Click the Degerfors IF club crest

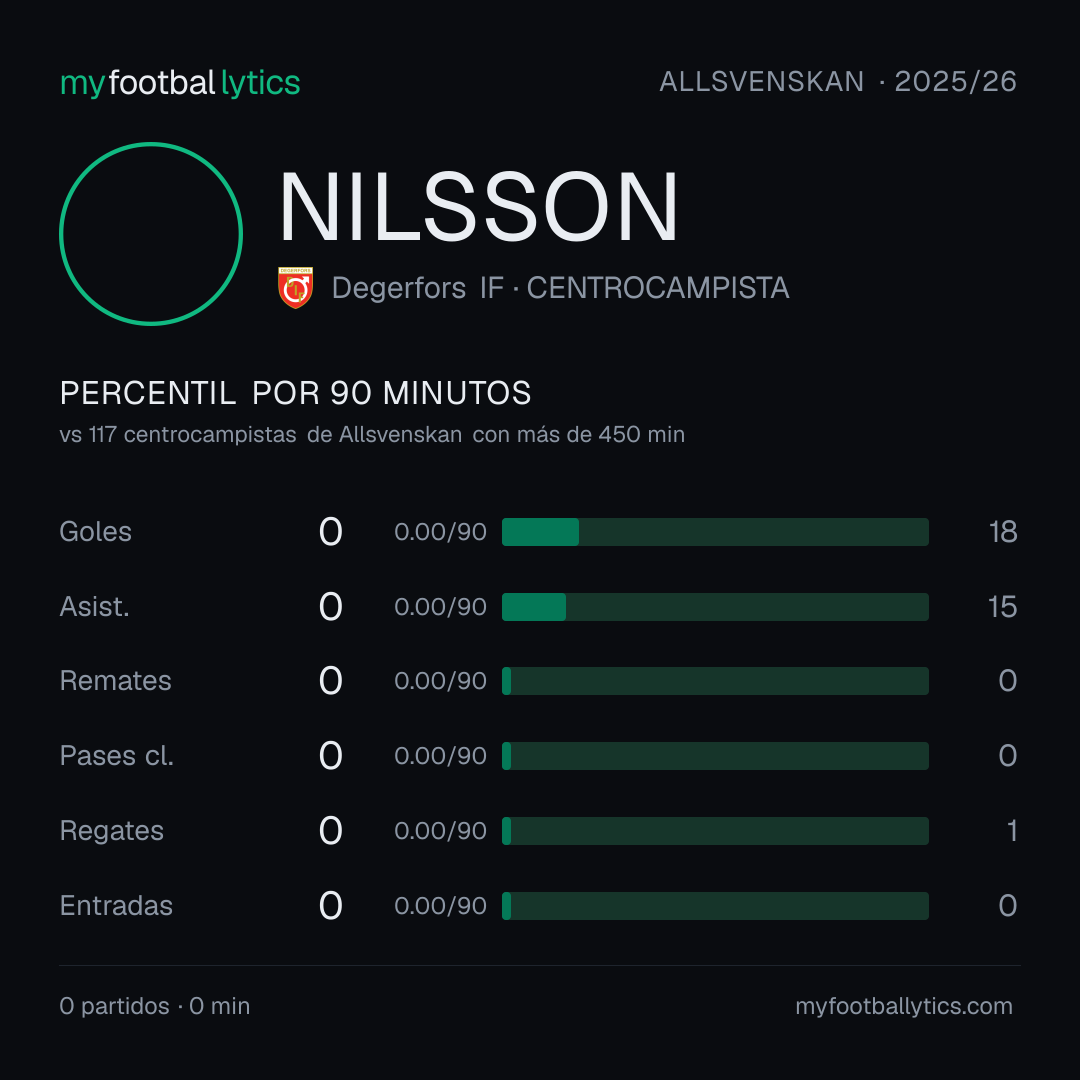(295, 287)
